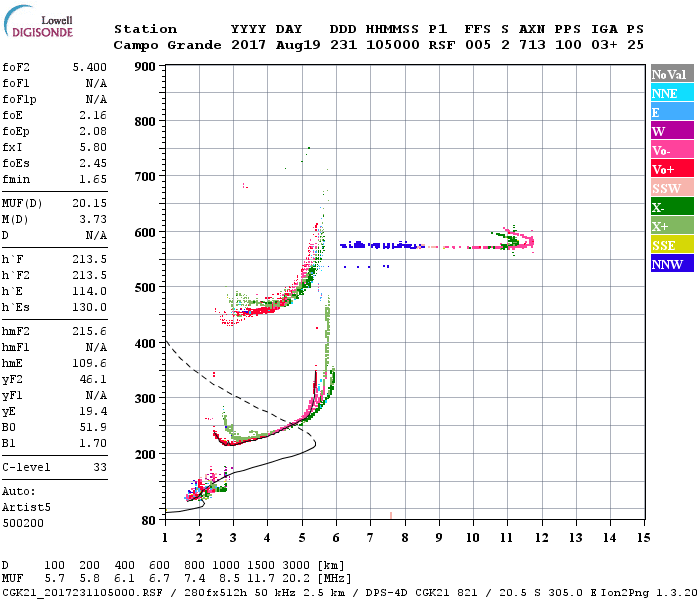Click the foF1 N/A value
The width and height of the screenshot is (700, 600).
96,83
